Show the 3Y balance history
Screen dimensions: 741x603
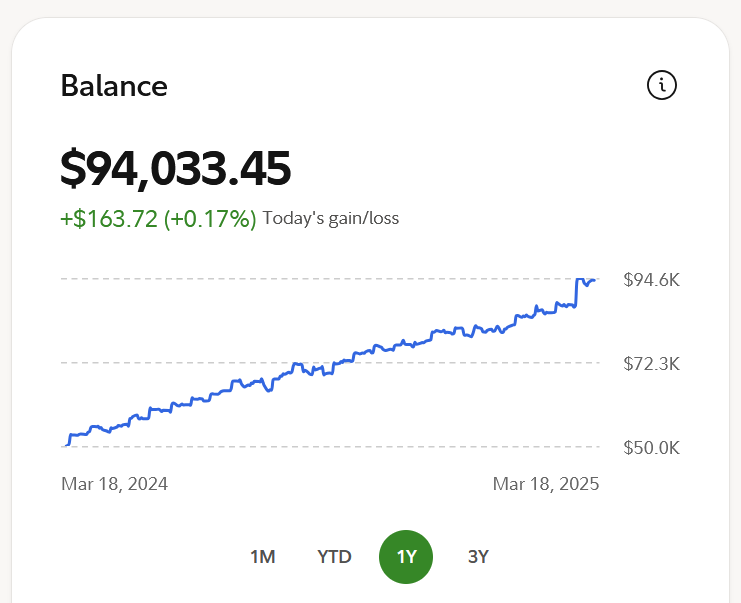coord(478,557)
